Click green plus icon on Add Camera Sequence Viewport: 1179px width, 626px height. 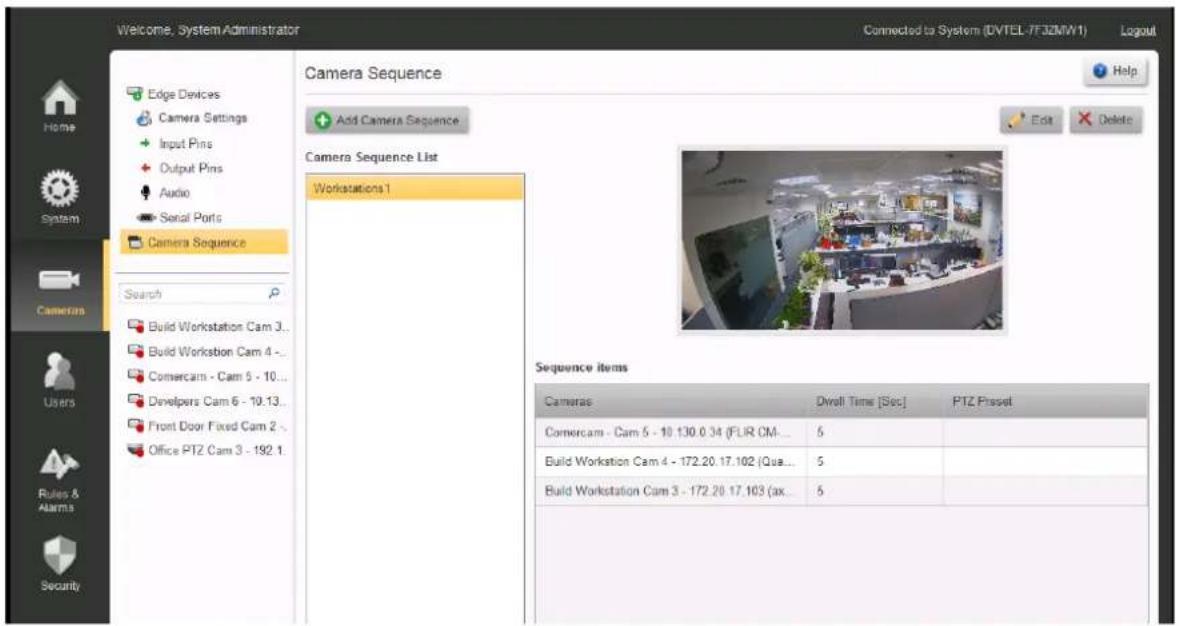[323, 120]
